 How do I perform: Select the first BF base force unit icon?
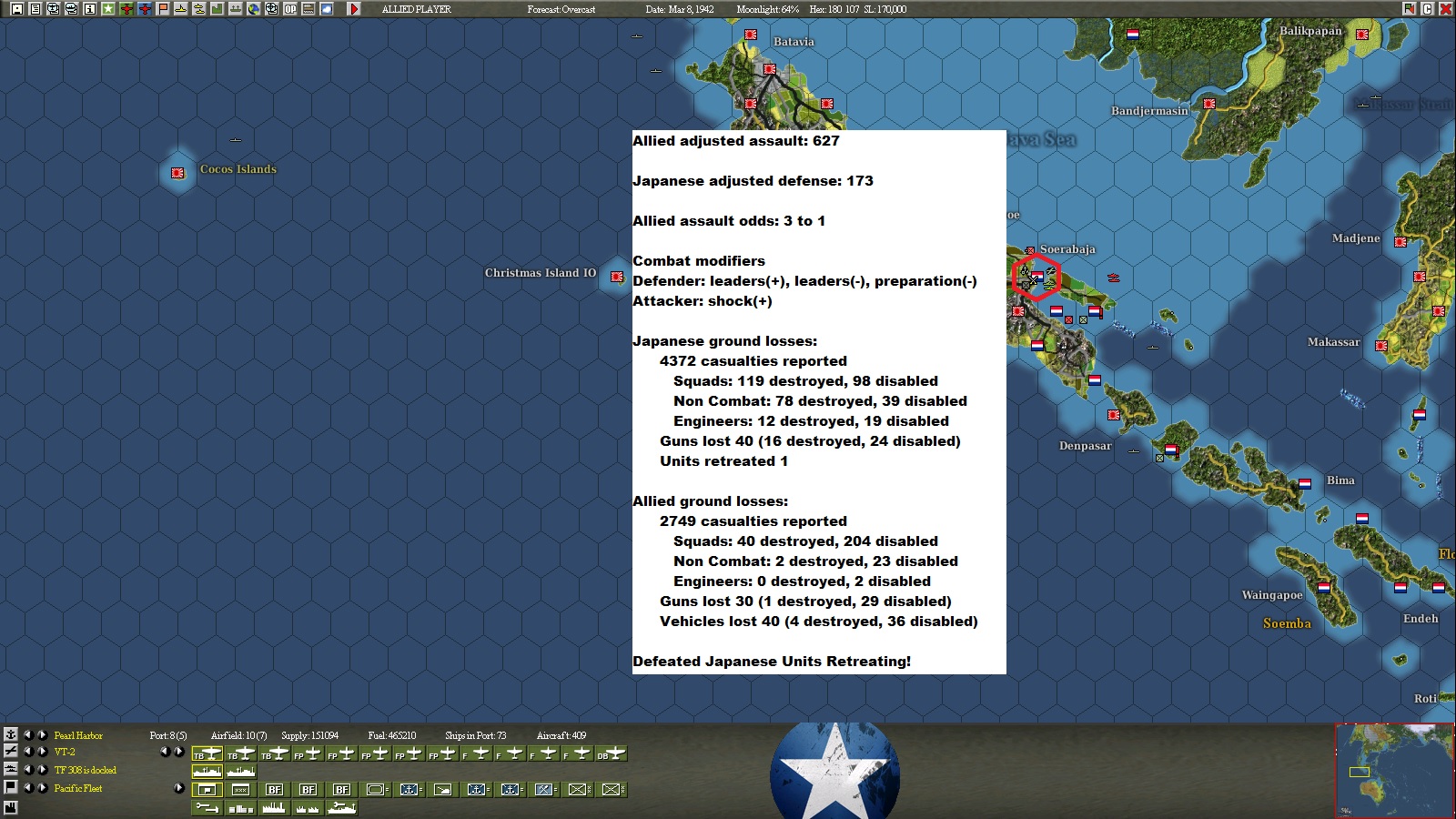click(275, 789)
